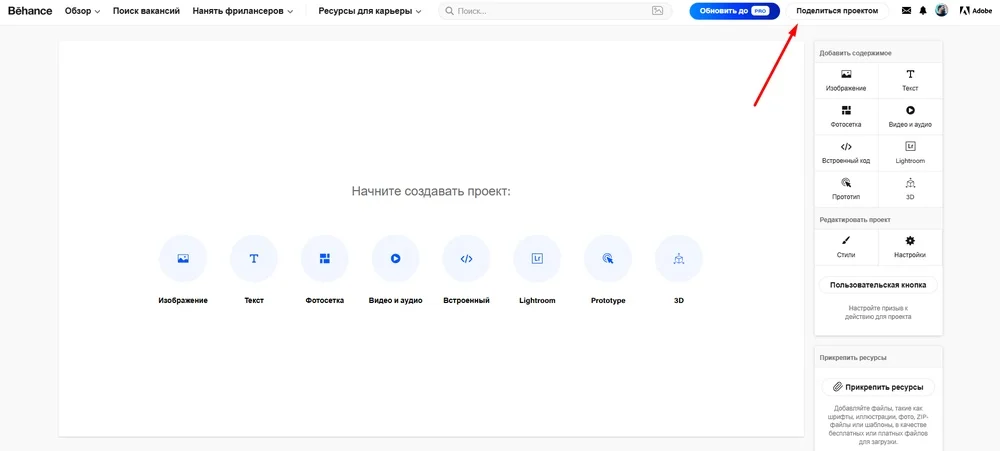
Task: Expand the Обзор dropdown menu
Action: 82,11
